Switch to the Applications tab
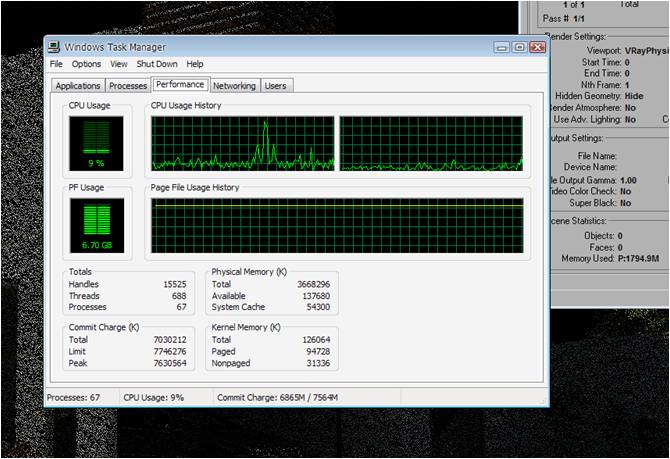 pos(78,86)
